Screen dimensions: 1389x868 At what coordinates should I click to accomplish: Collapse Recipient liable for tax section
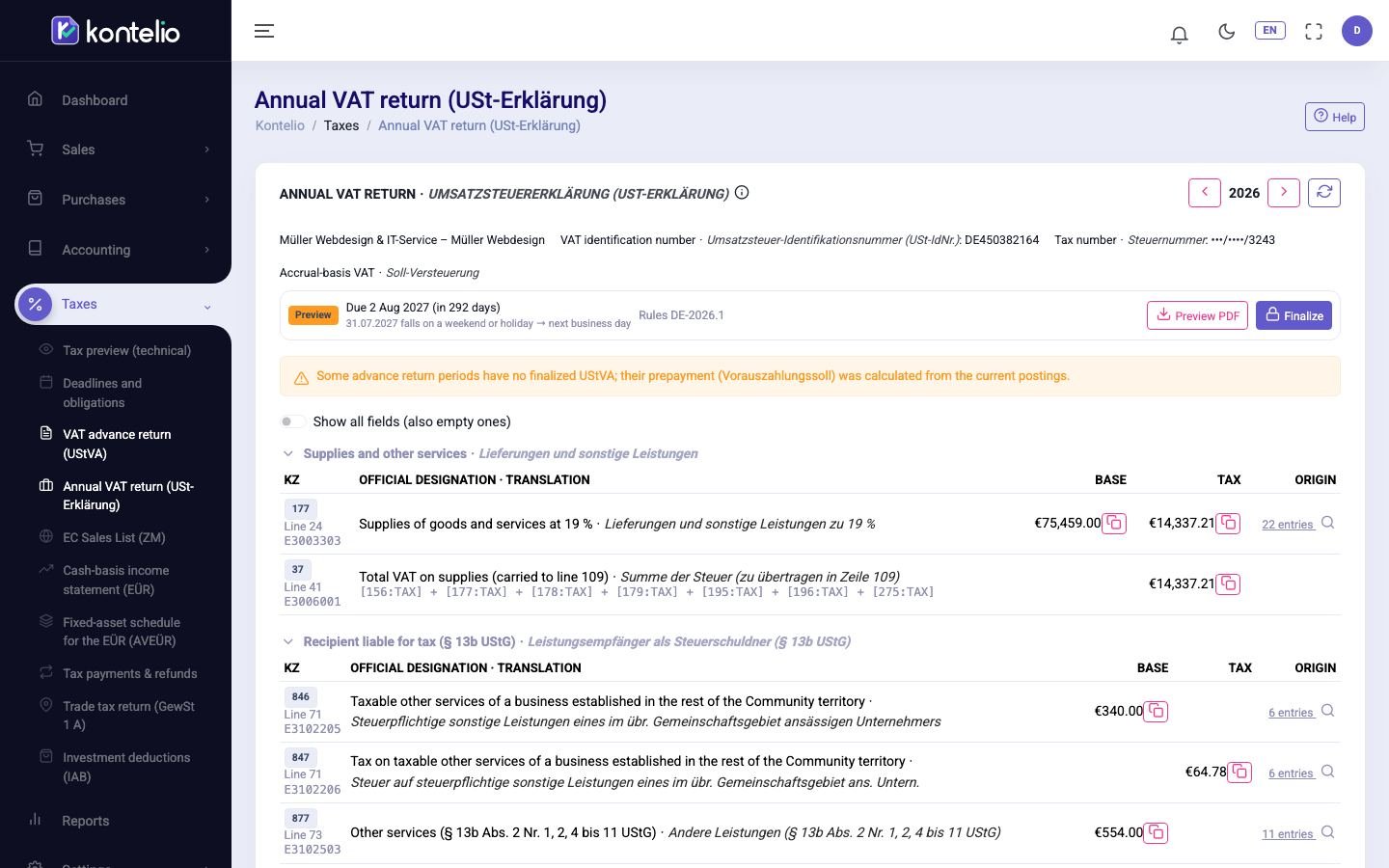287,641
